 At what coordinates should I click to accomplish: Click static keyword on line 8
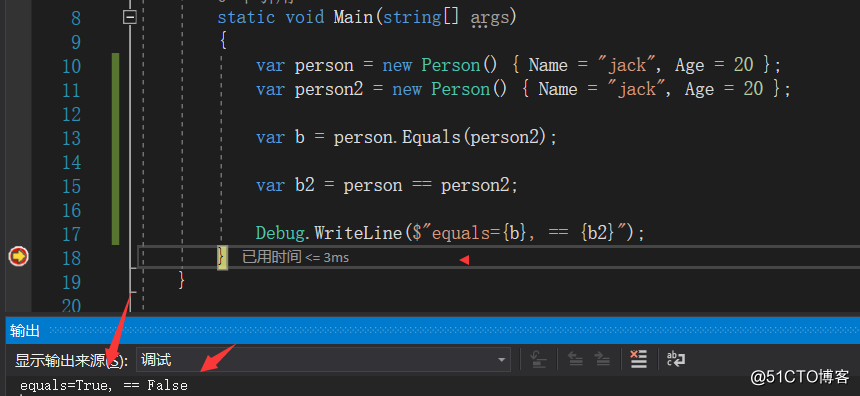pyautogui.click(x=246, y=17)
